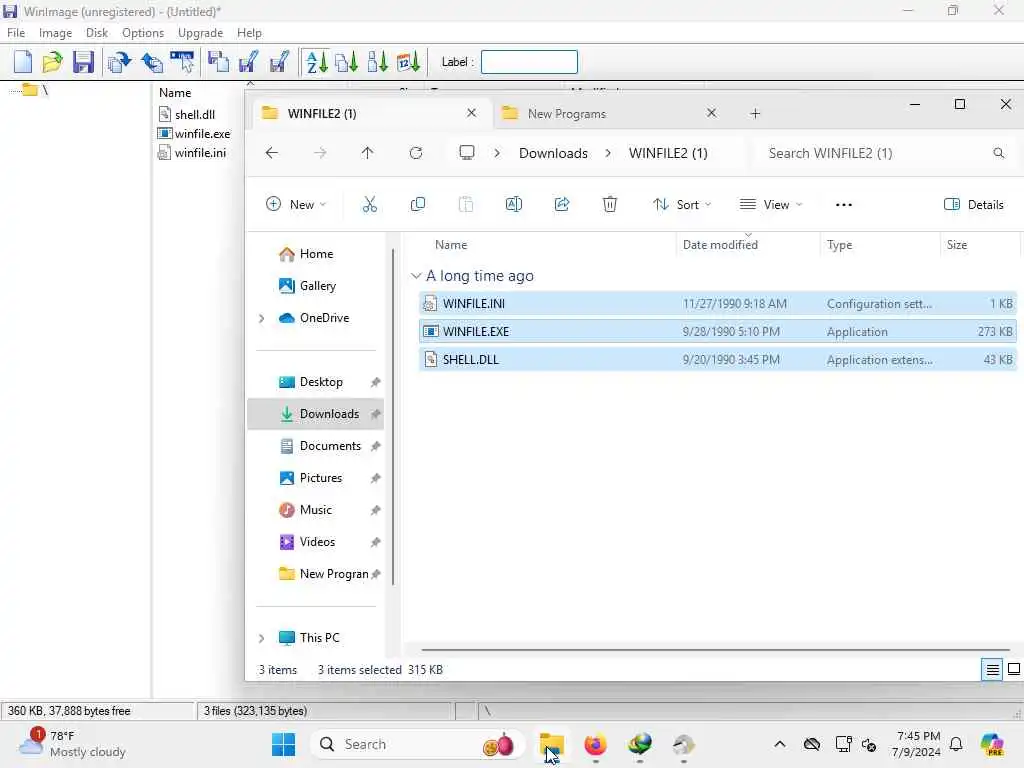Open the Upgrade menu in WinImage

point(200,33)
